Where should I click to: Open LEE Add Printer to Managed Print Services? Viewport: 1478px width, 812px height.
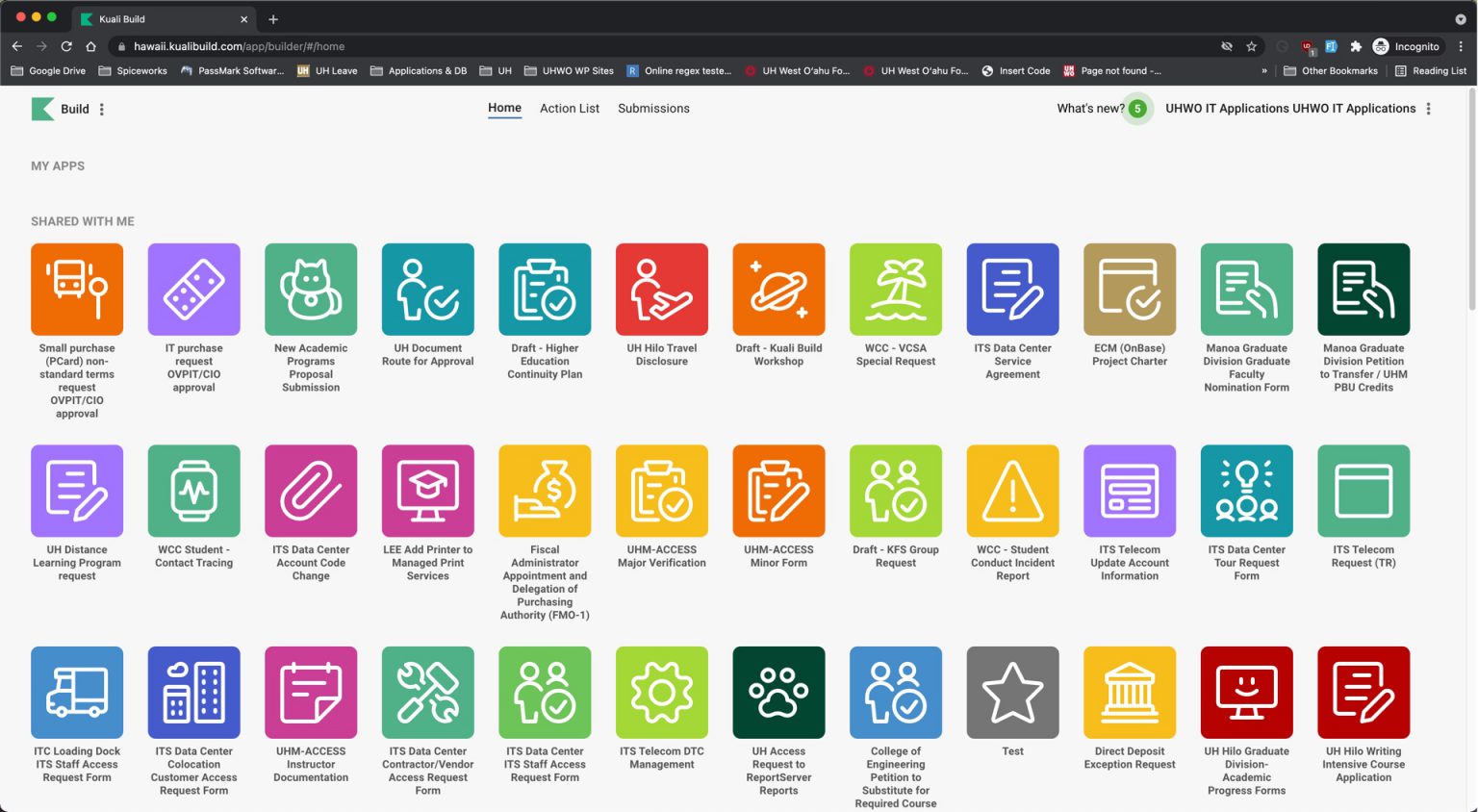(428, 491)
